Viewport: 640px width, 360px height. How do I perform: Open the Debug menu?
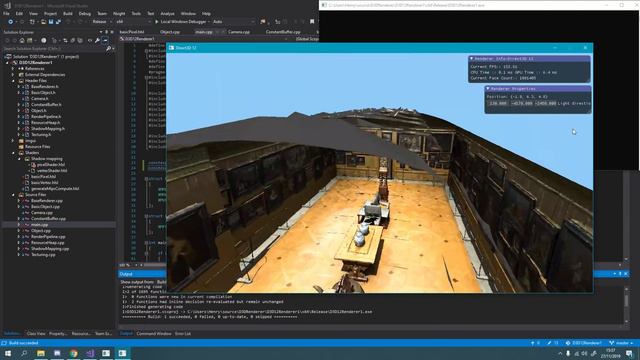pyautogui.click(x=84, y=13)
